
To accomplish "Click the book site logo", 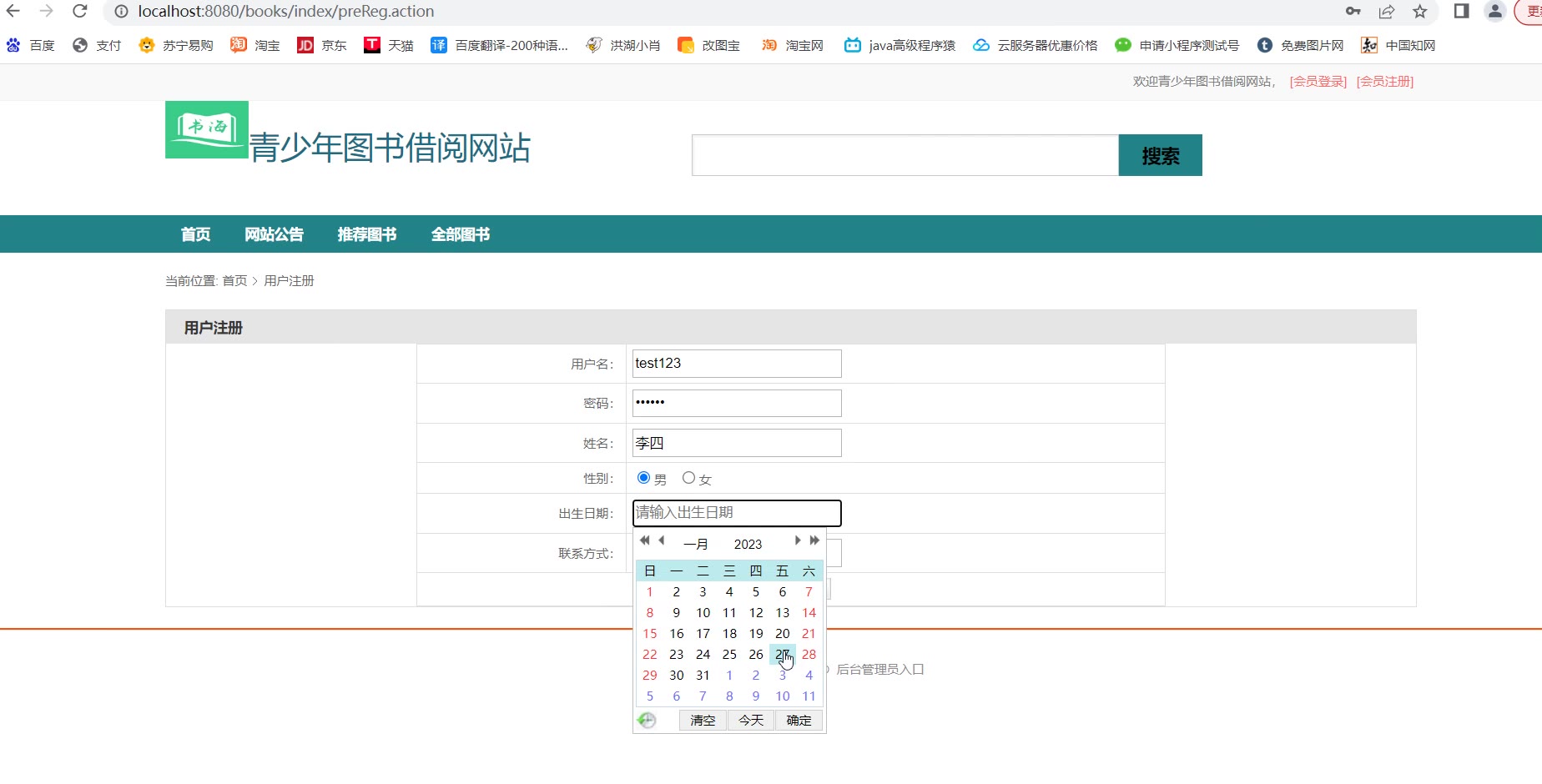I will [x=207, y=129].
